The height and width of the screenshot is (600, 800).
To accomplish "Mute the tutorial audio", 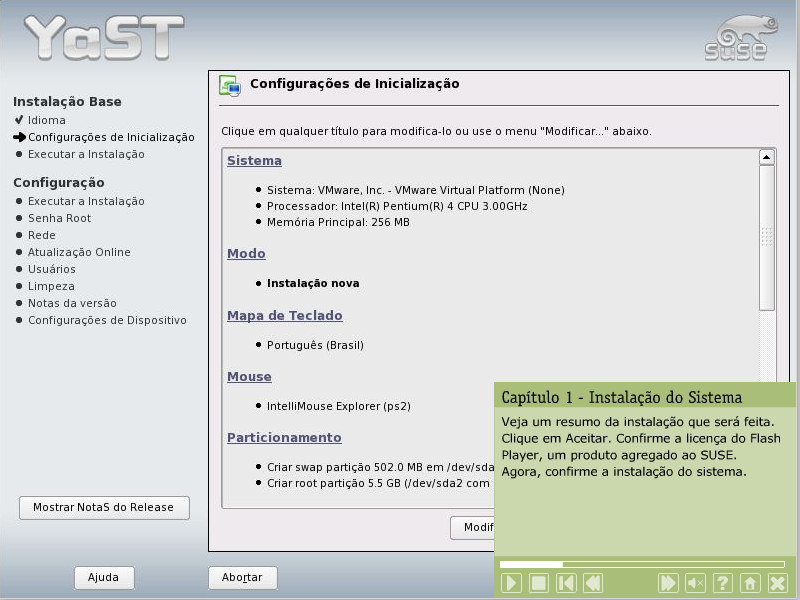I will click(696, 583).
